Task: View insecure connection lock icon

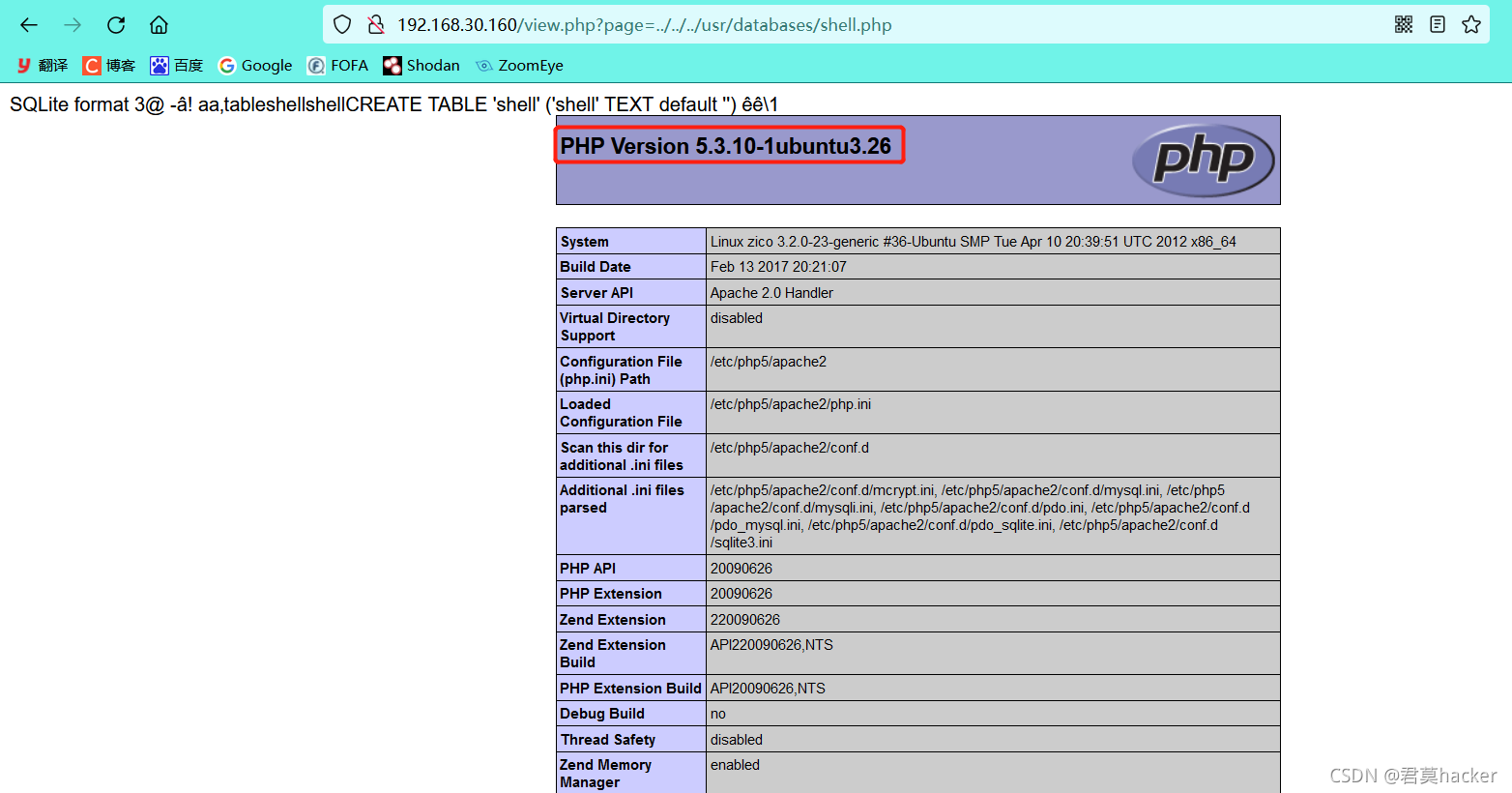Action: [x=376, y=25]
